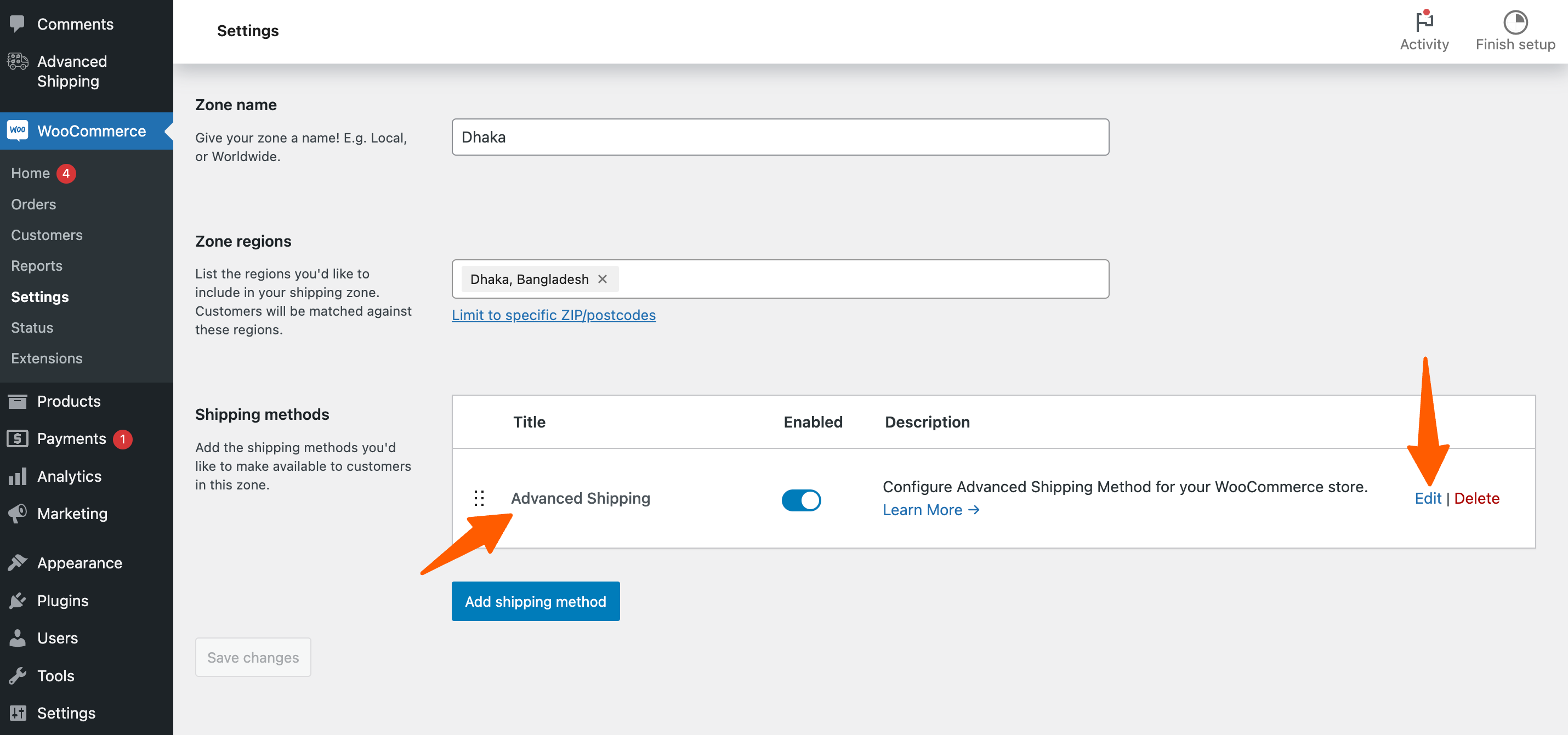The image size is (1568, 735).
Task: Click the Description column header
Action: [927, 422]
